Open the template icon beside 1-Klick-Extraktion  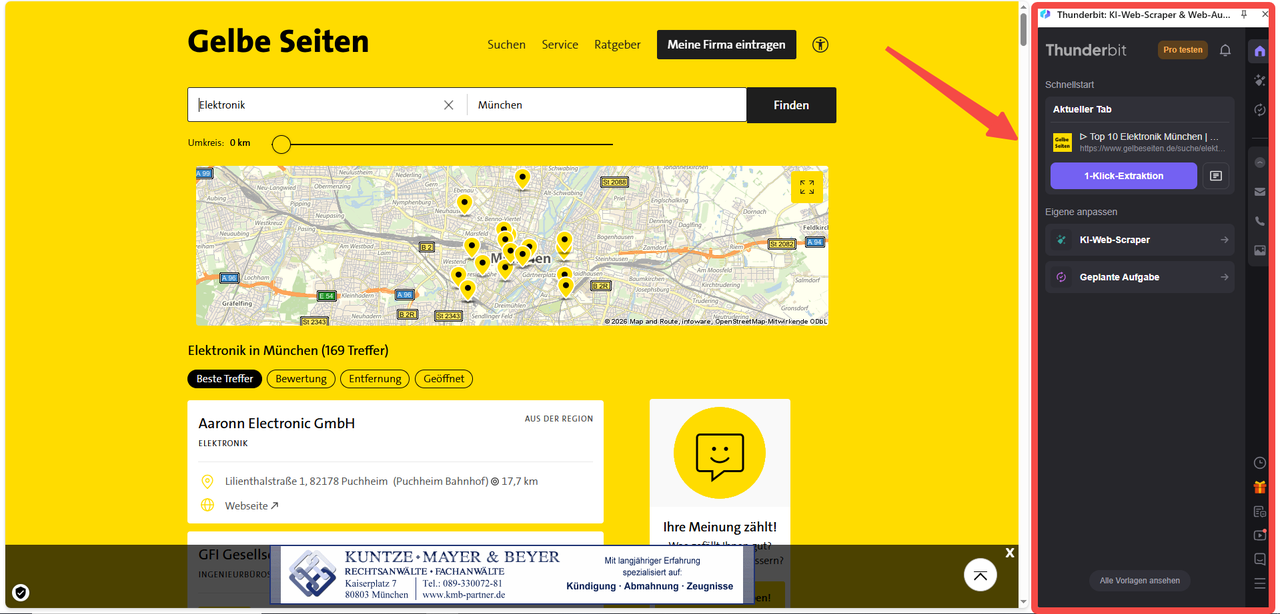(x=1215, y=176)
